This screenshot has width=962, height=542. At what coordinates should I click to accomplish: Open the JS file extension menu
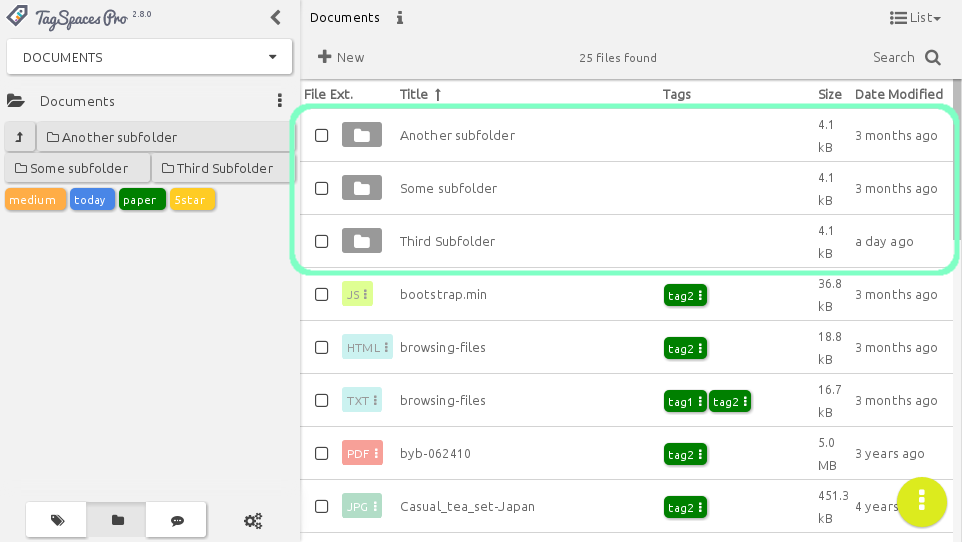[357, 294]
